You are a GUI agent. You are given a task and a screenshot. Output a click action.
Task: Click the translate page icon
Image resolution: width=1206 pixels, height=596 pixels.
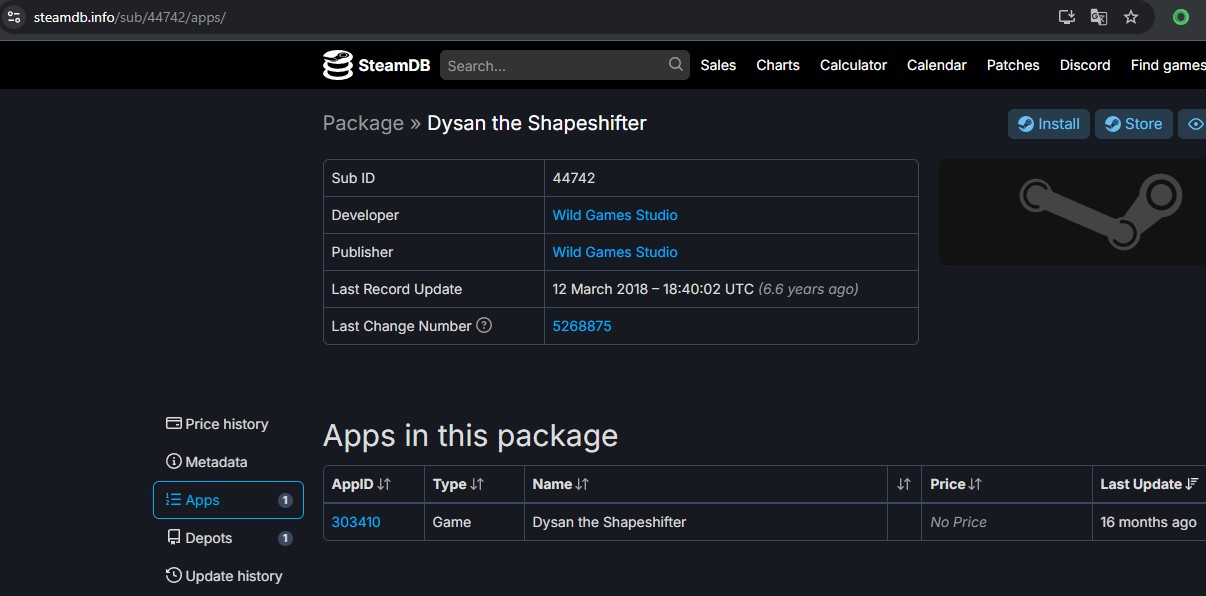coord(1099,17)
